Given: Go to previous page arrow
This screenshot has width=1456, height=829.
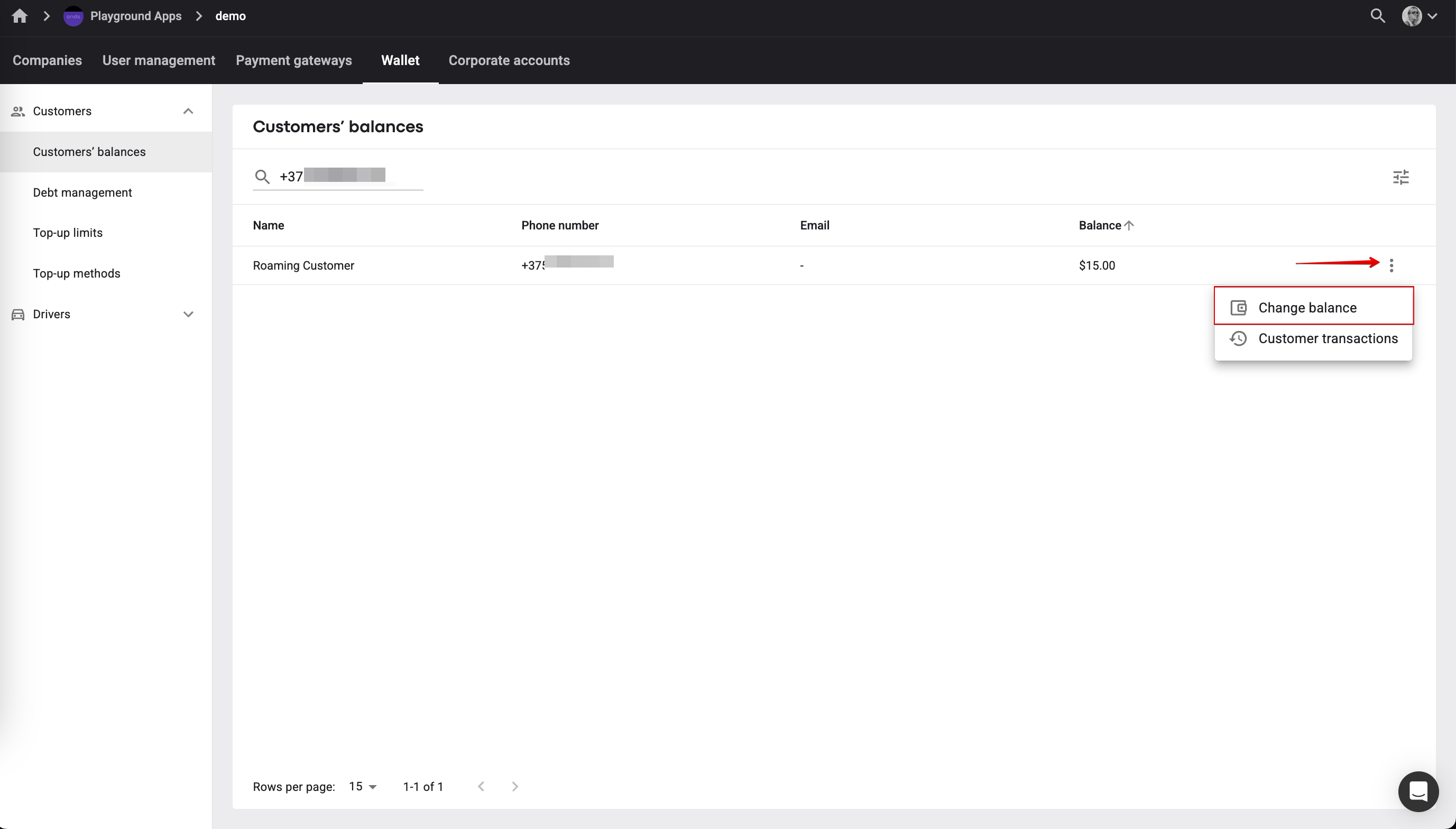Looking at the screenshot, I should click(x=481, y=786).
